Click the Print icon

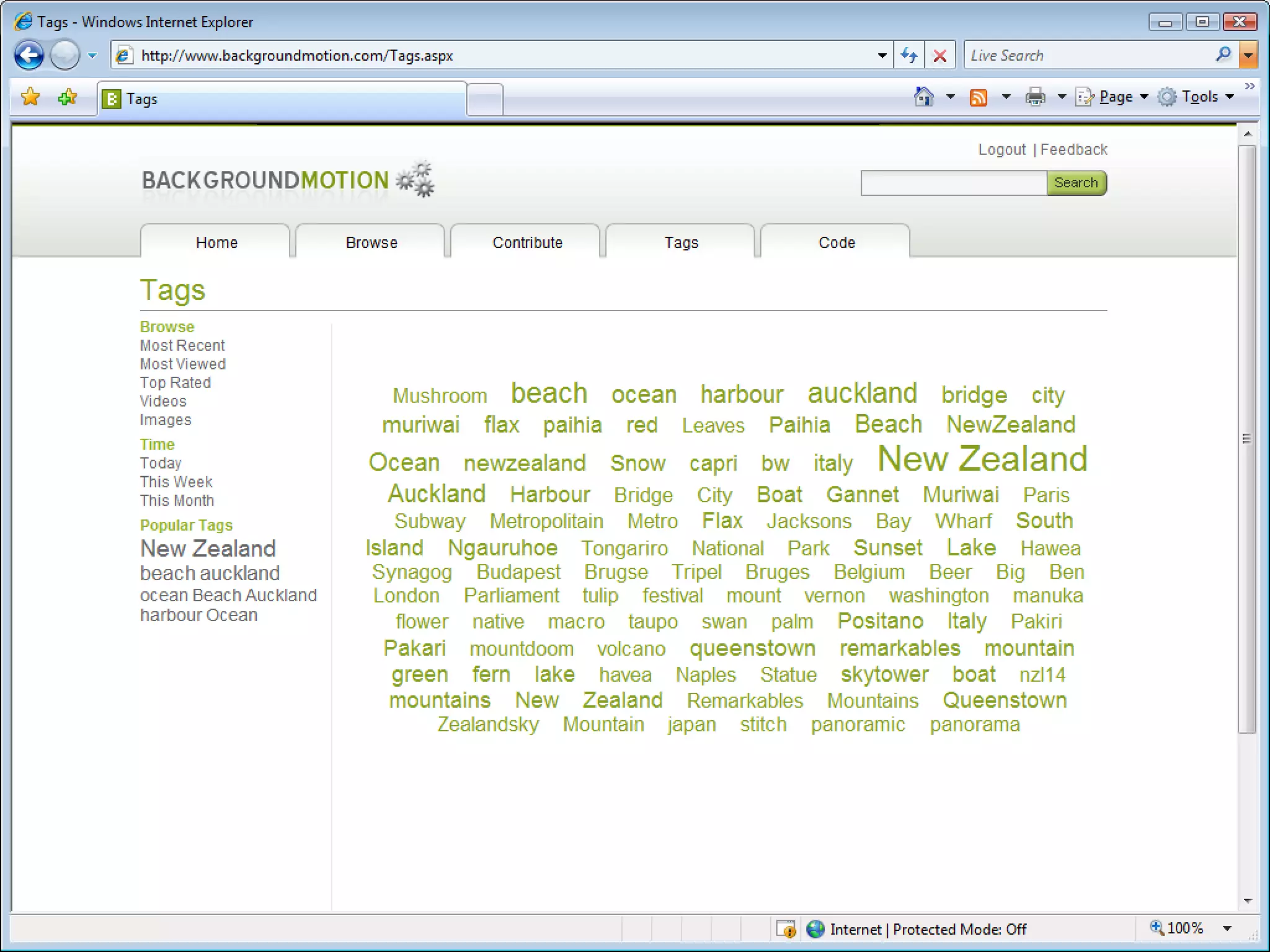point(1035,97)
